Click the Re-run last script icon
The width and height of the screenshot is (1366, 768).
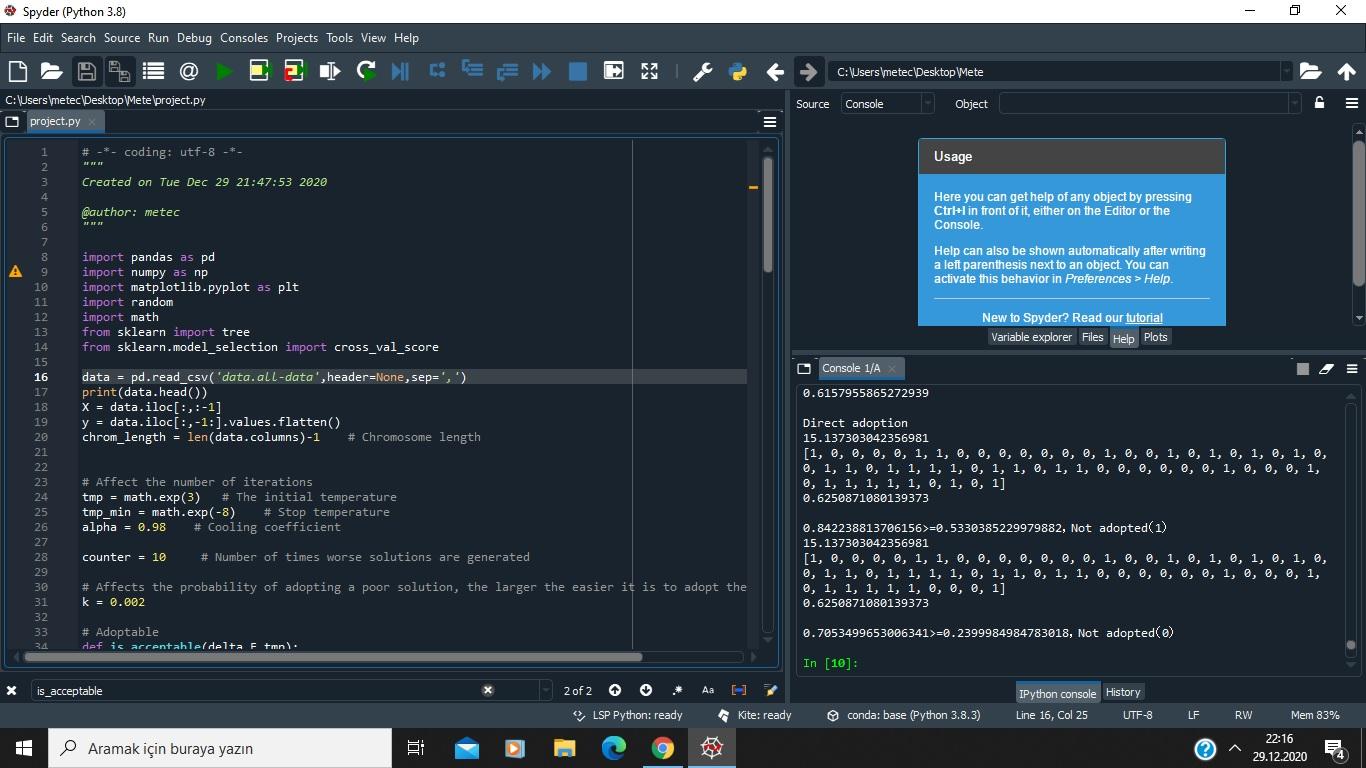[366, 71]
